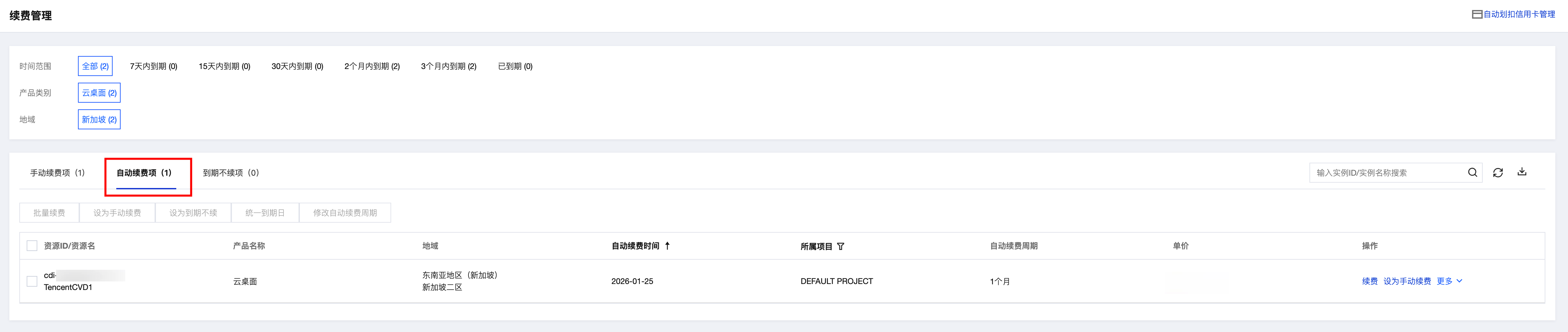
Task: Click the sort arrow beside 自动续费时间
Action: [667, 246]
